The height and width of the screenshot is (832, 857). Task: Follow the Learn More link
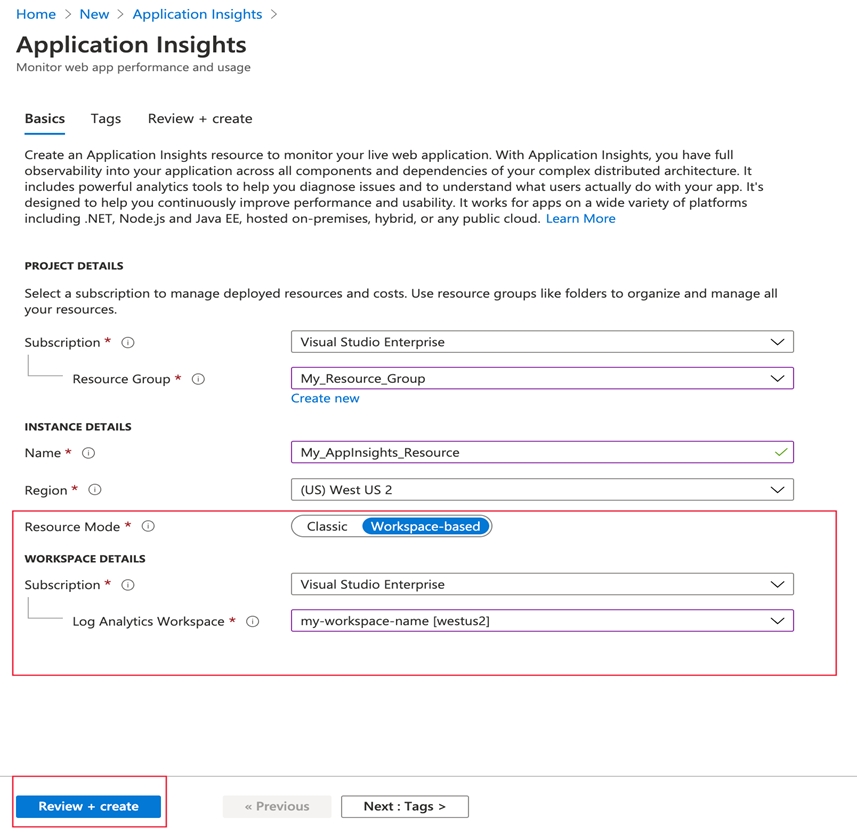[x=580, y=218]
